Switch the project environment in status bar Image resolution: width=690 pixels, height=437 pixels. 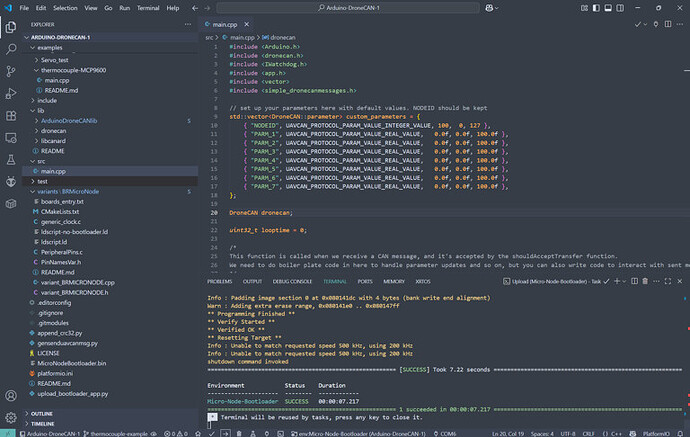pyautogui.click(x=358, y=433)
